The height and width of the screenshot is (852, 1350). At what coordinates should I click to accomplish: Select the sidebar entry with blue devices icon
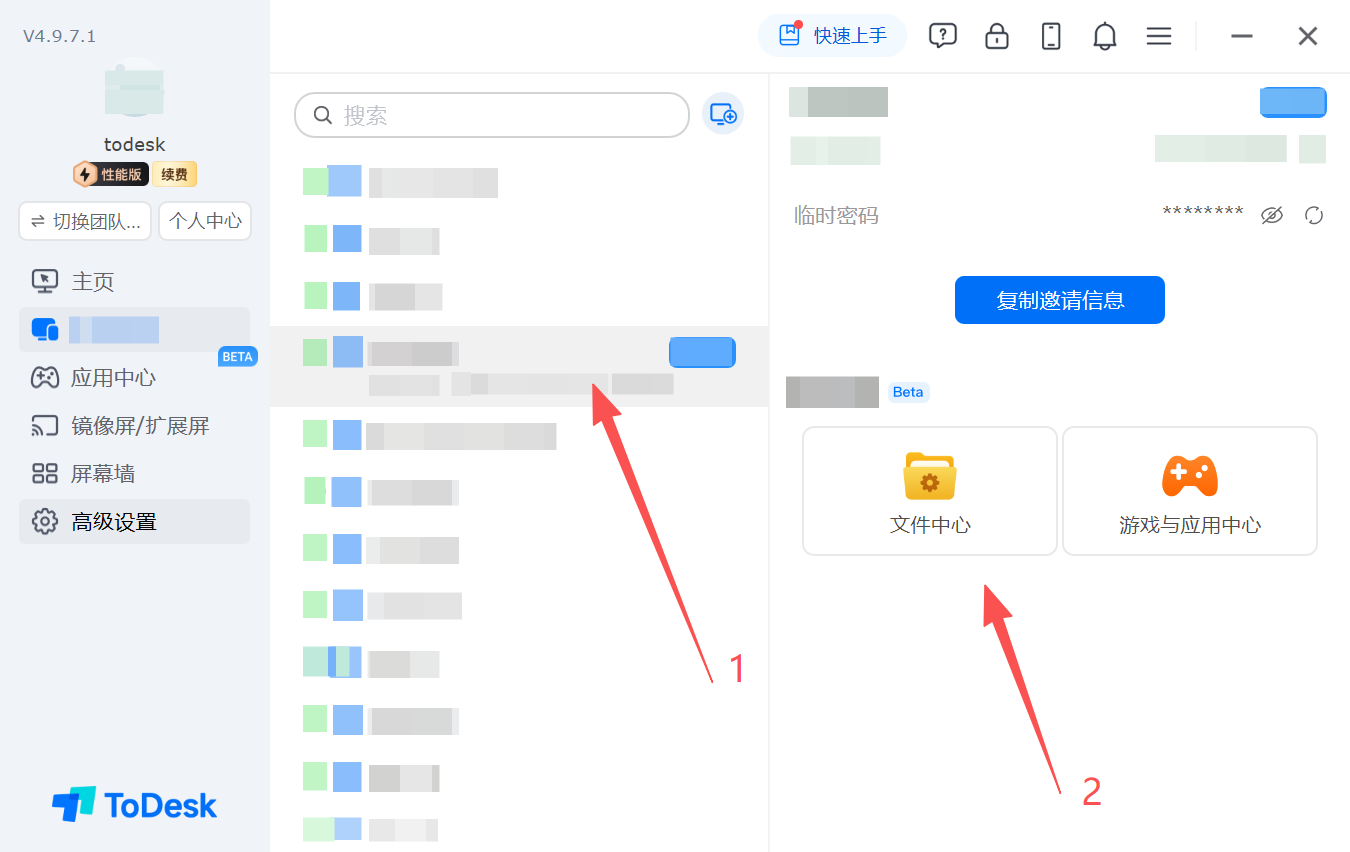coord(134,329)
